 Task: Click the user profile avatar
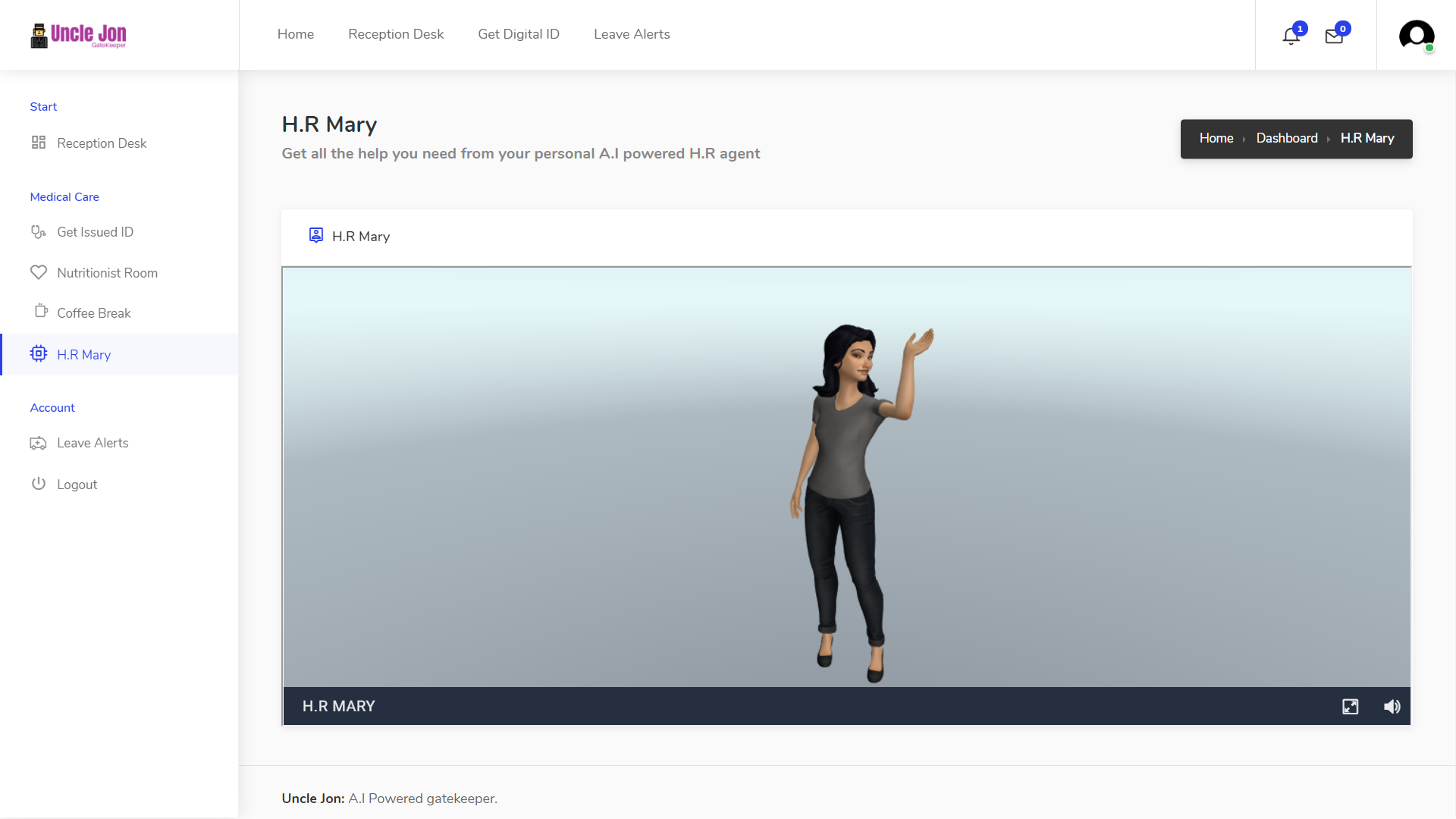(x=1416, y=35)
